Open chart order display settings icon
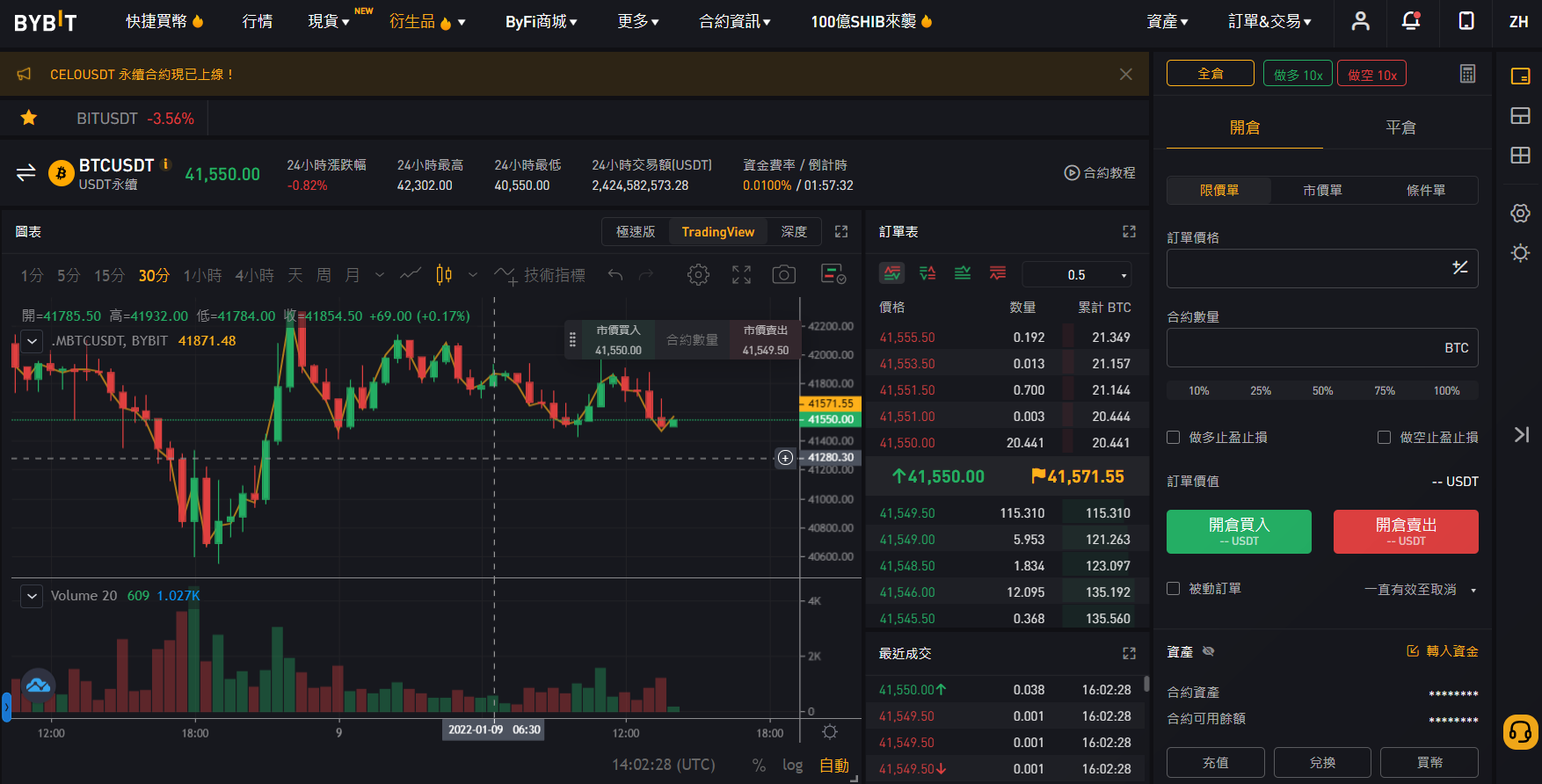1542x784 pixels. click(x=833, y=274)
